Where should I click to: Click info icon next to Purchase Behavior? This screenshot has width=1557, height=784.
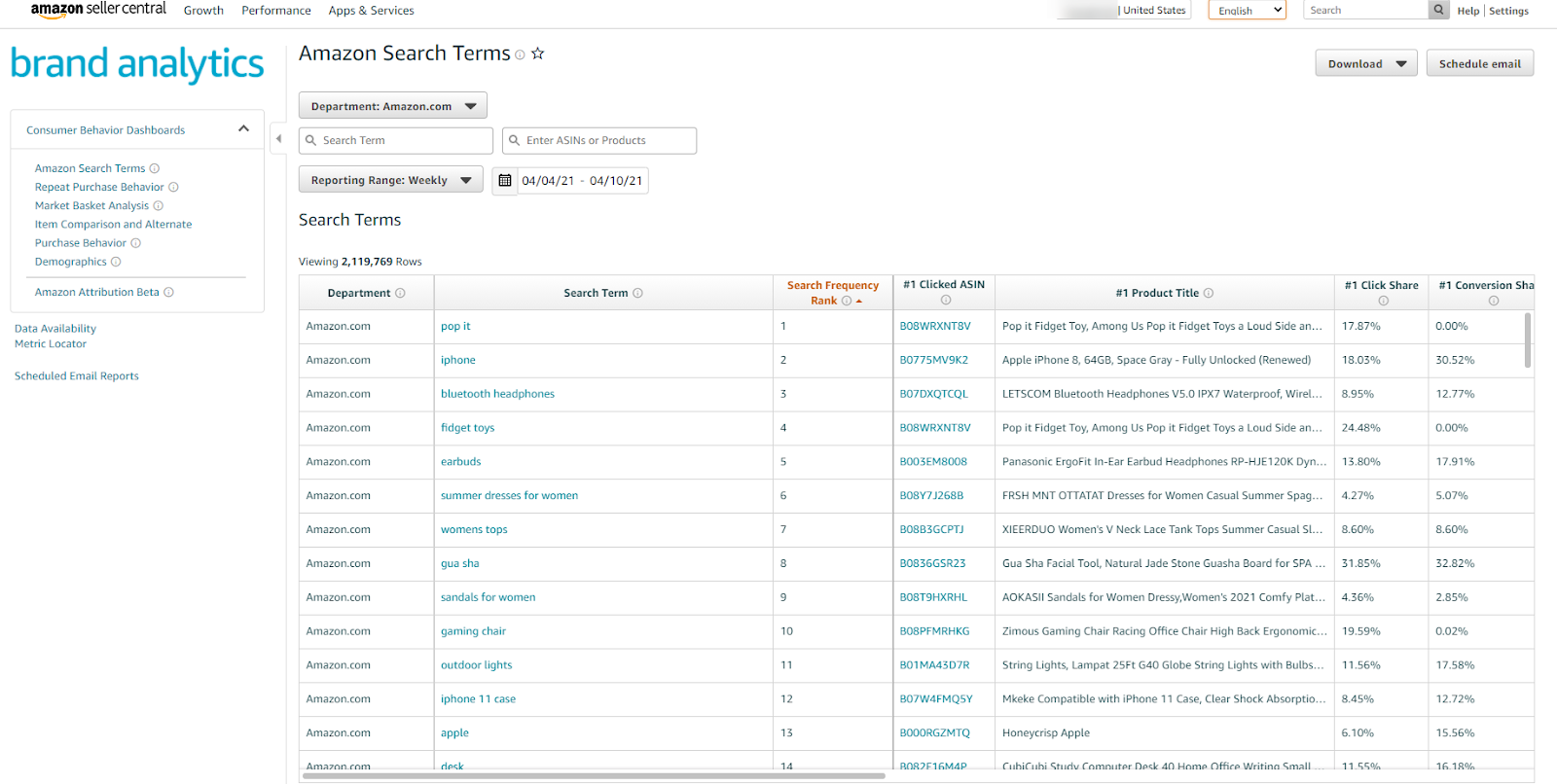pos(135,243)
